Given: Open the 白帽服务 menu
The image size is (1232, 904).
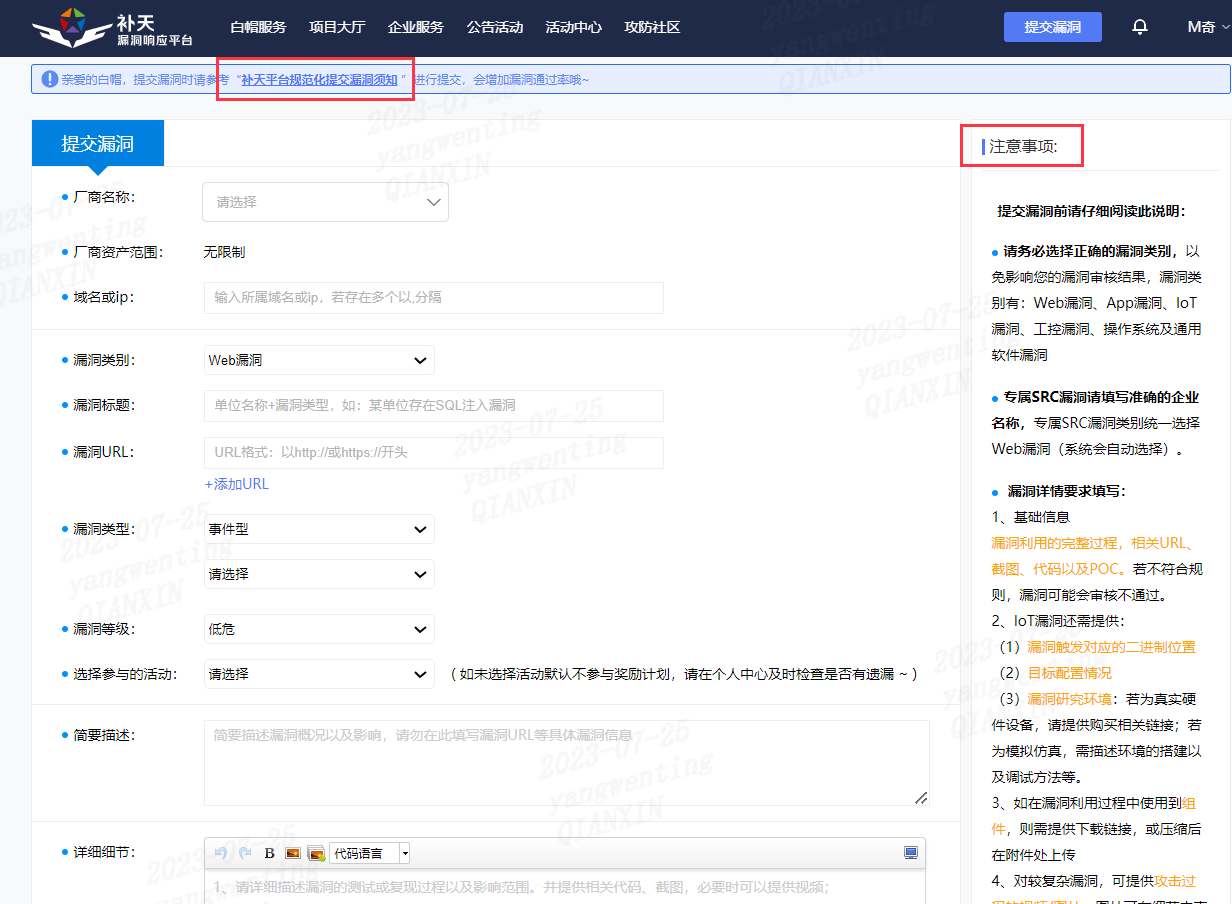Looking at the screenshot, I should 258,27.
